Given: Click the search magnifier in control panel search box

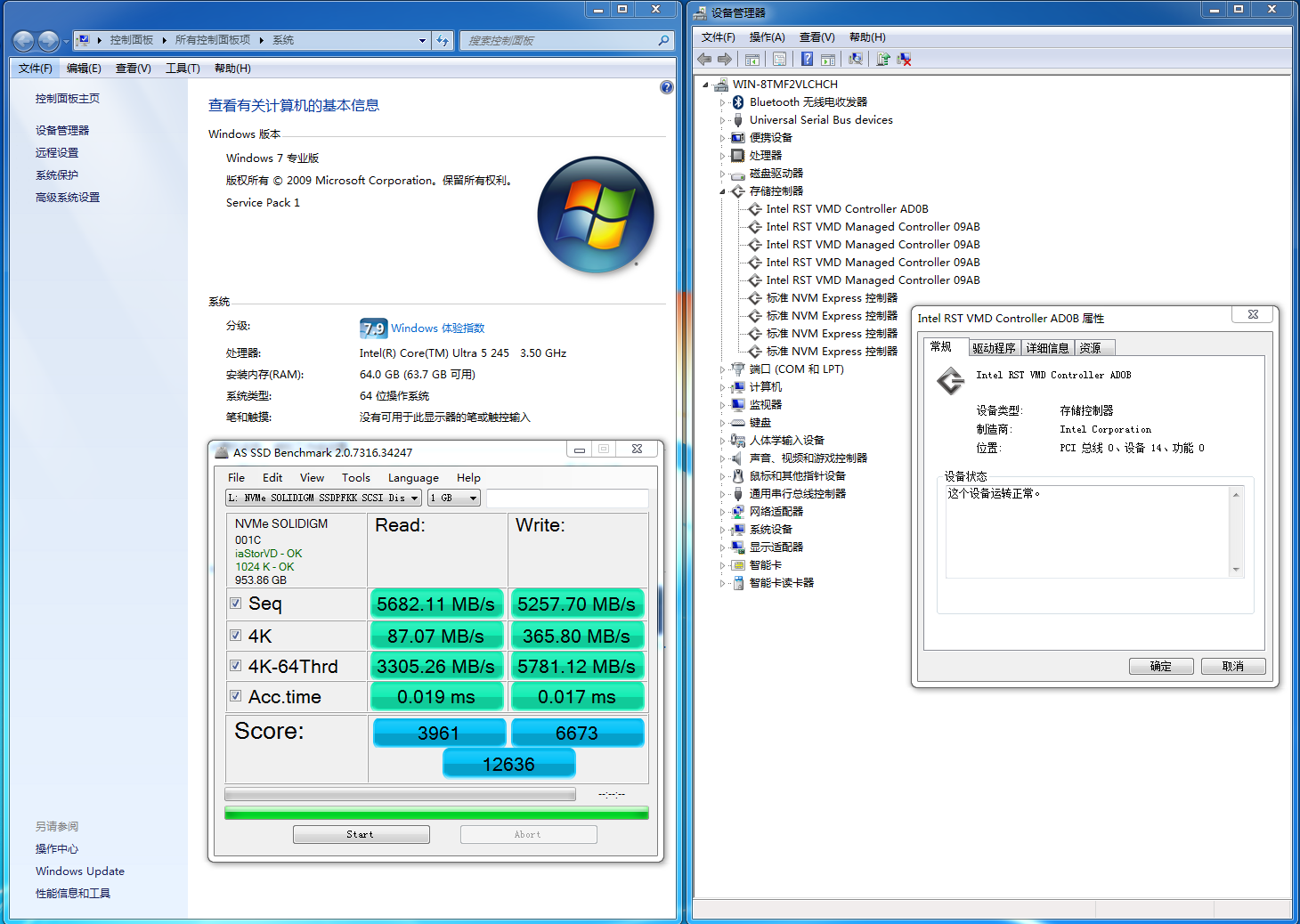Looking at the screenshot, I should point(663,40).
